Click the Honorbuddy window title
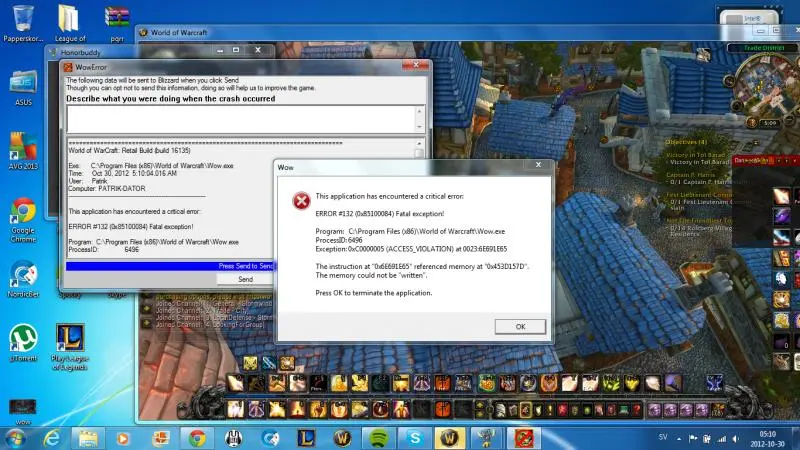This screenshot has width=800, height=450. (81, 52)
